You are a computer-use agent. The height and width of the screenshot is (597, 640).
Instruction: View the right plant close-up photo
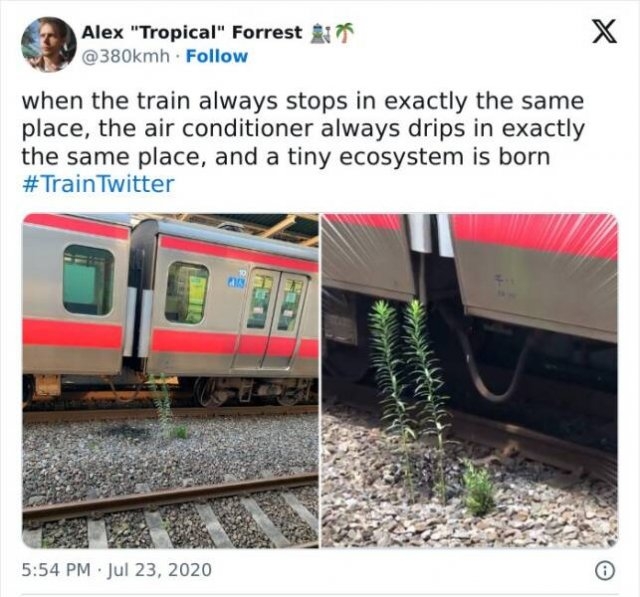click(470, 380)
